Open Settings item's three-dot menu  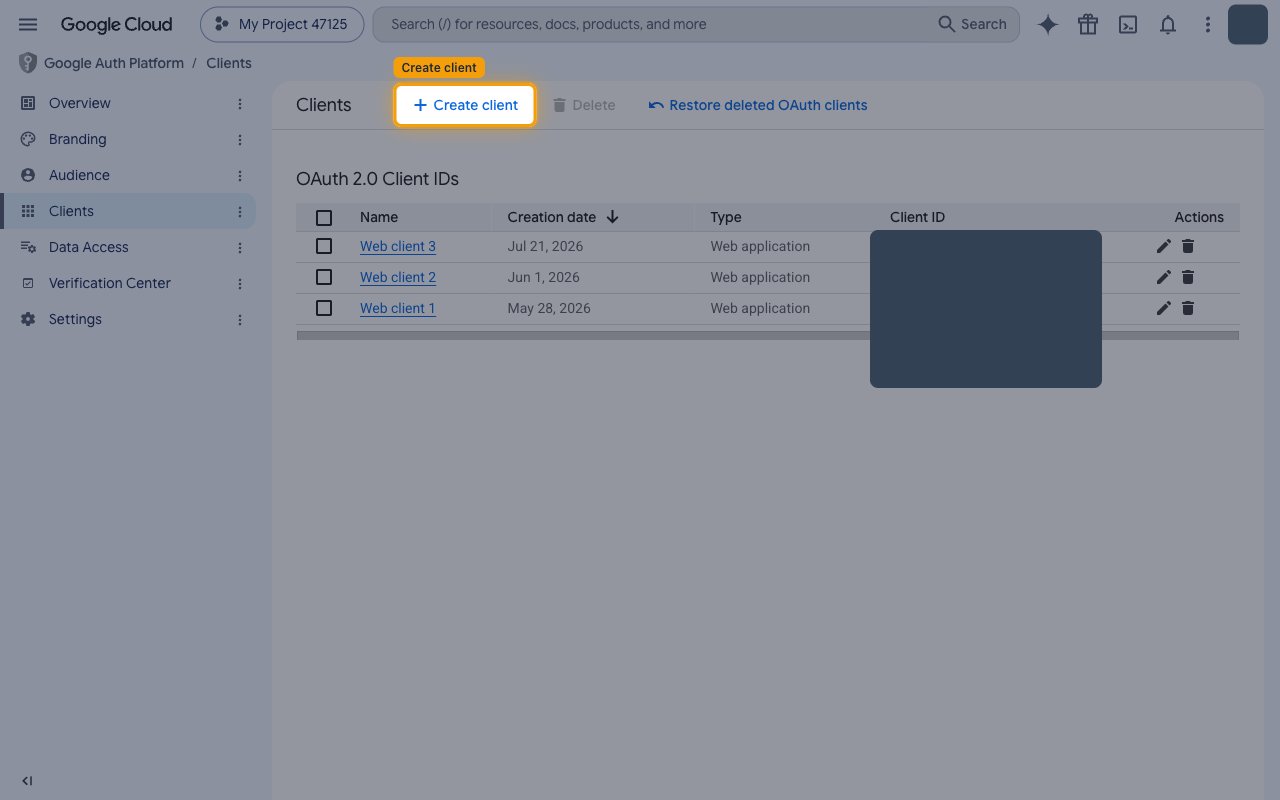240,319
